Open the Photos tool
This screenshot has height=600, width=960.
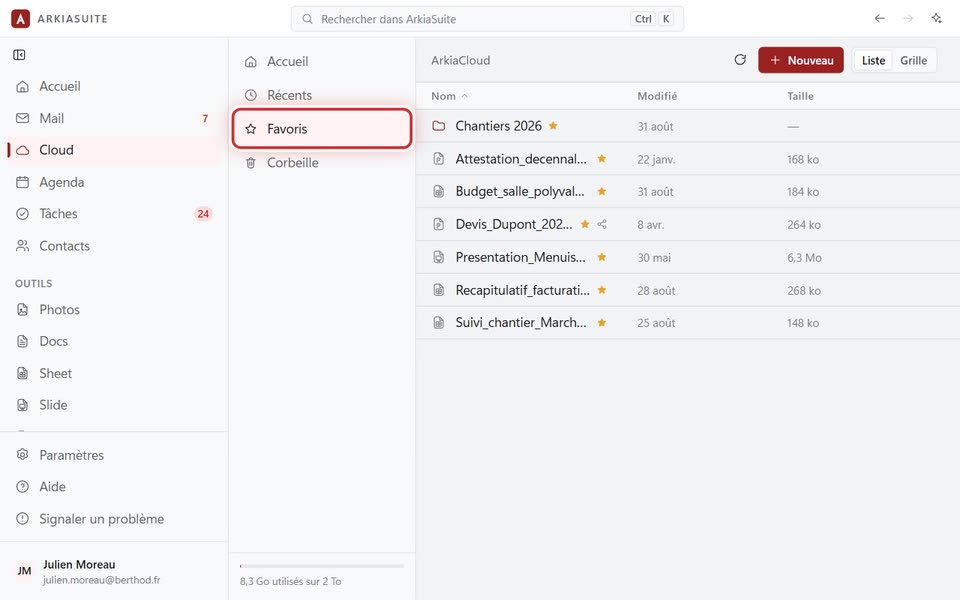click(x=114, y=309)
